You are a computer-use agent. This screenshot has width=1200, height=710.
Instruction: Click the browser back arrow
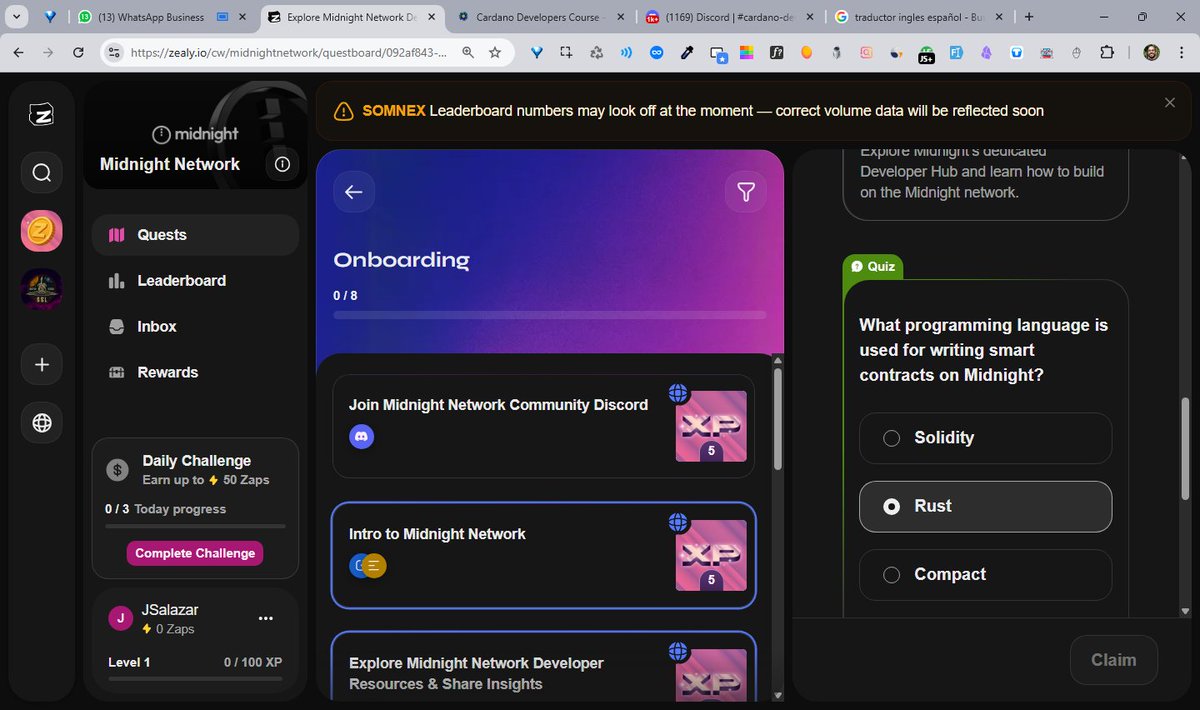20,52
